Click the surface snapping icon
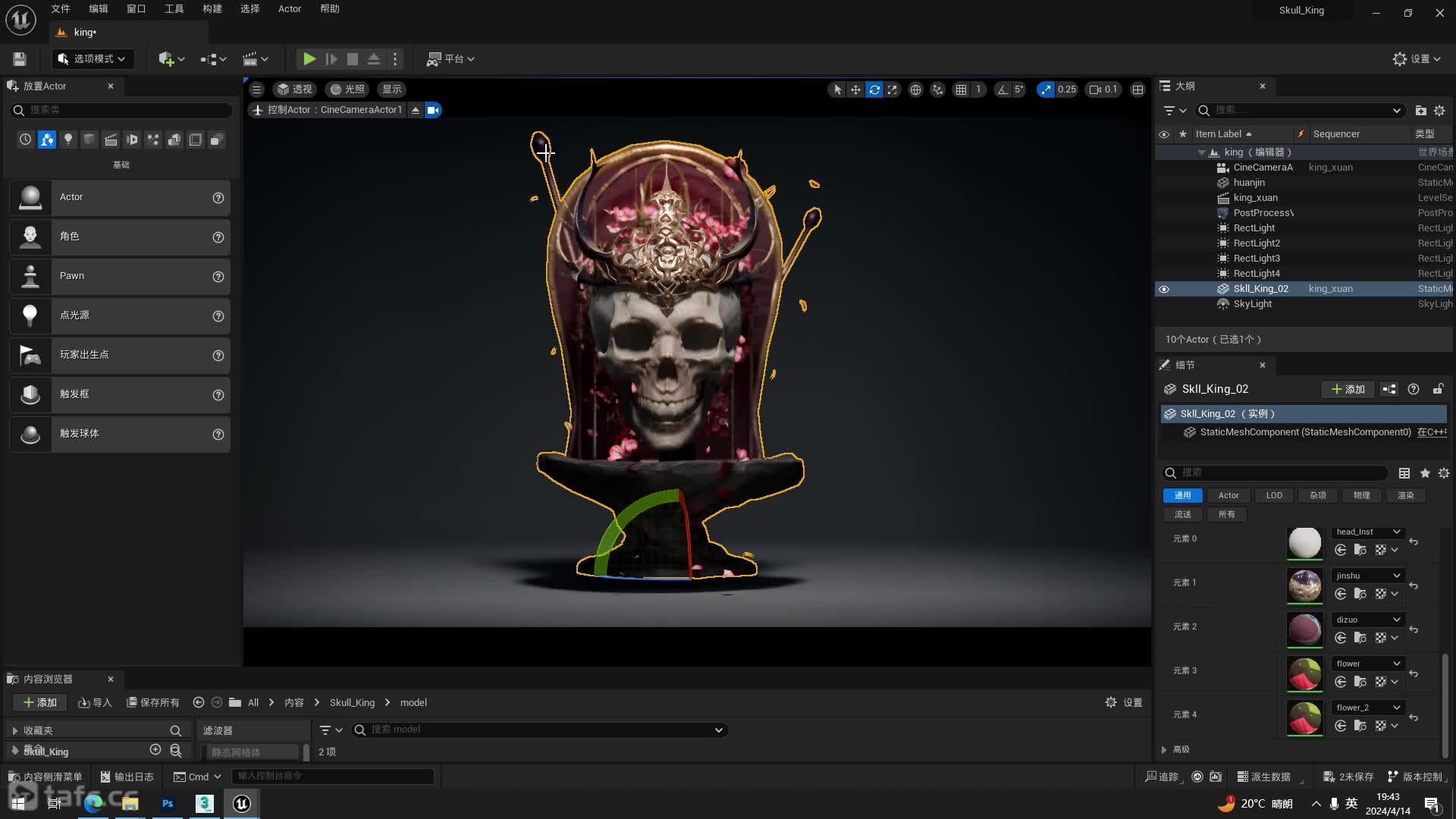 tap(938, 89)
